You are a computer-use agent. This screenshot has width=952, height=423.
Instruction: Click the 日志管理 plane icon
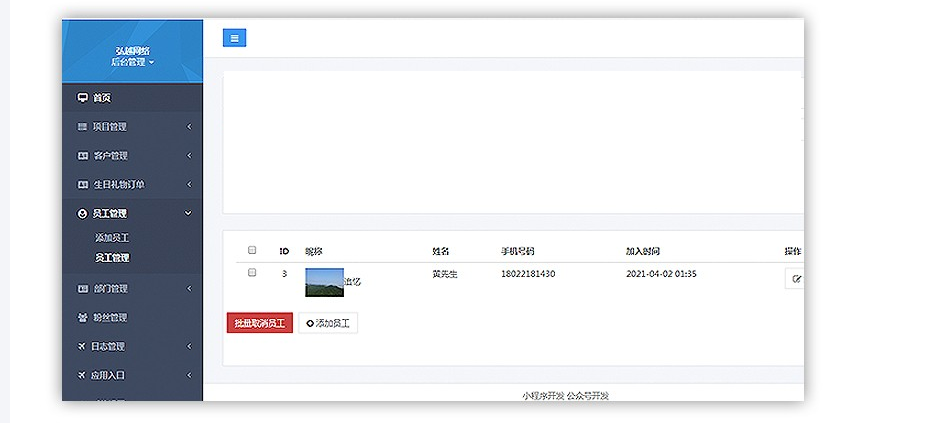click(x=82, y=347)
